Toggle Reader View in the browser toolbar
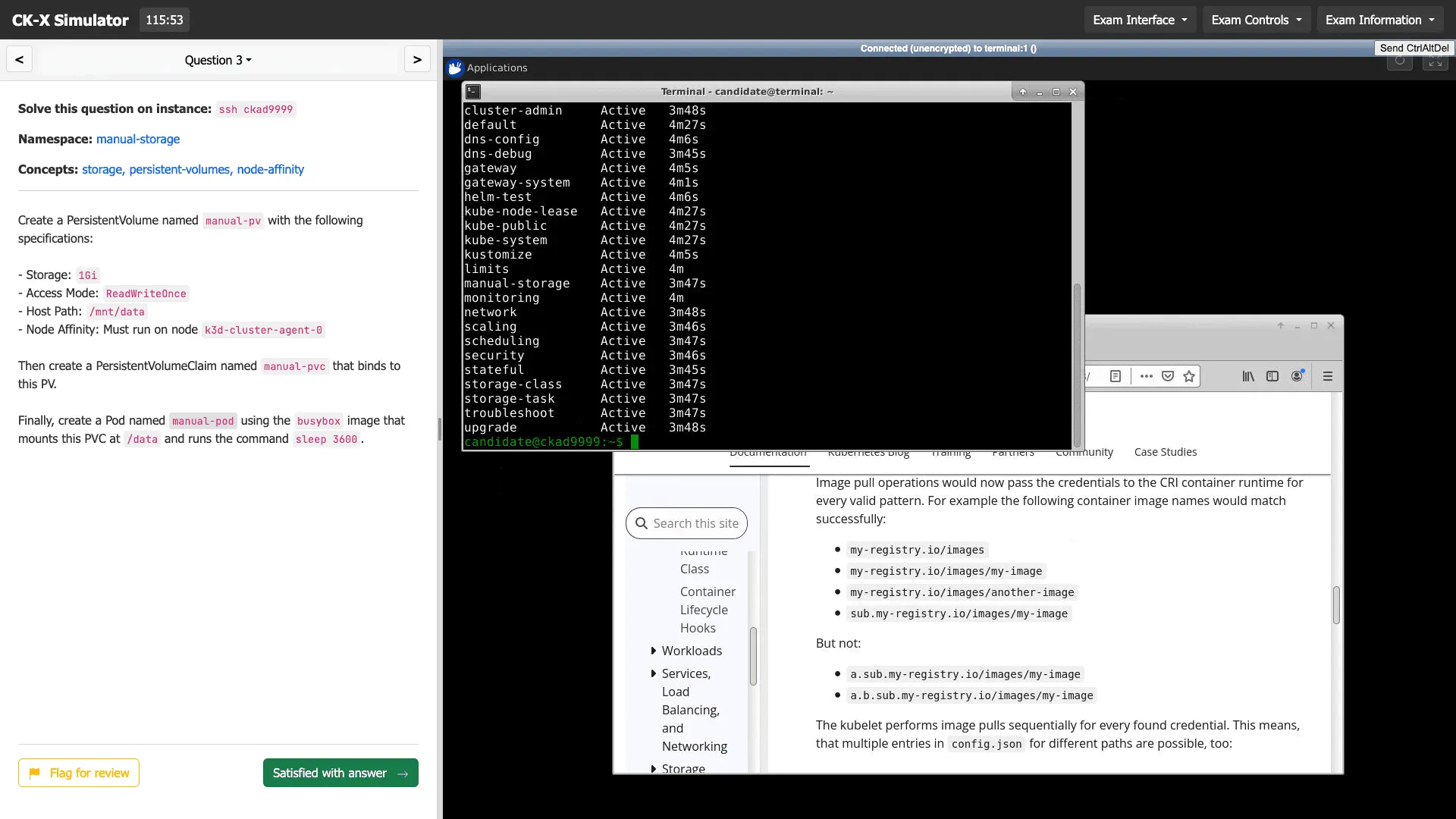The width and height of the screenshot is (1456, 819). (1116, 376)
